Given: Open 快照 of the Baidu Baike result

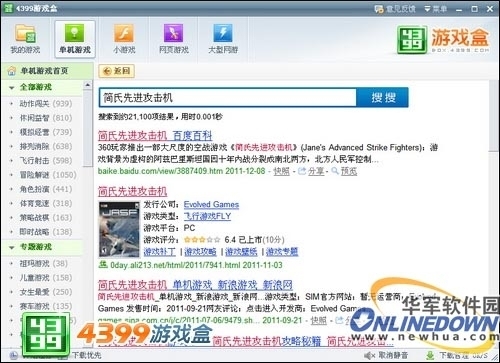Looking at the screenshot, I should coord(281,171).
